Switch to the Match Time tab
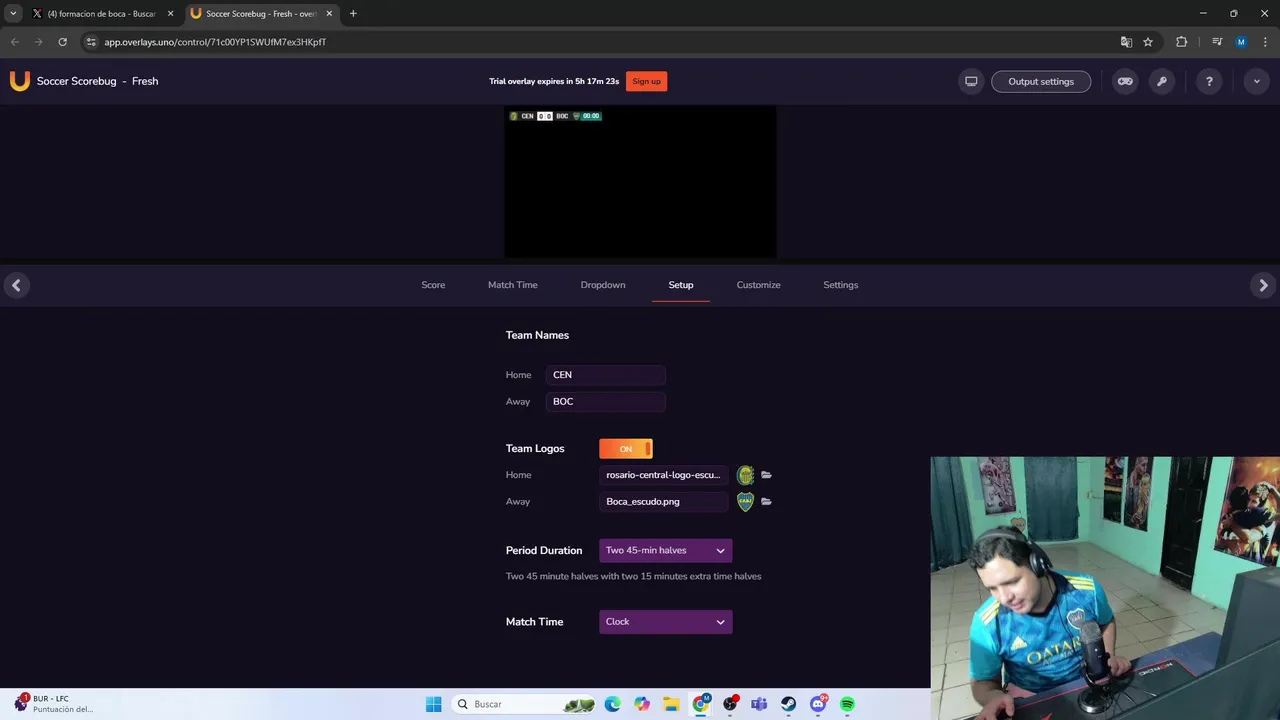 click(x=512, y=285)
